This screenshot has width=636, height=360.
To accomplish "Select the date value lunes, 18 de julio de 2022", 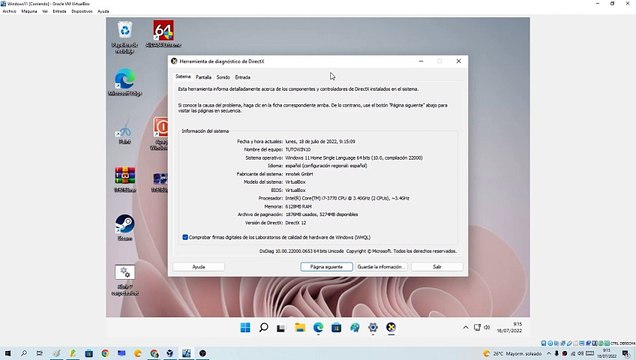I will [x=320, y=141].
